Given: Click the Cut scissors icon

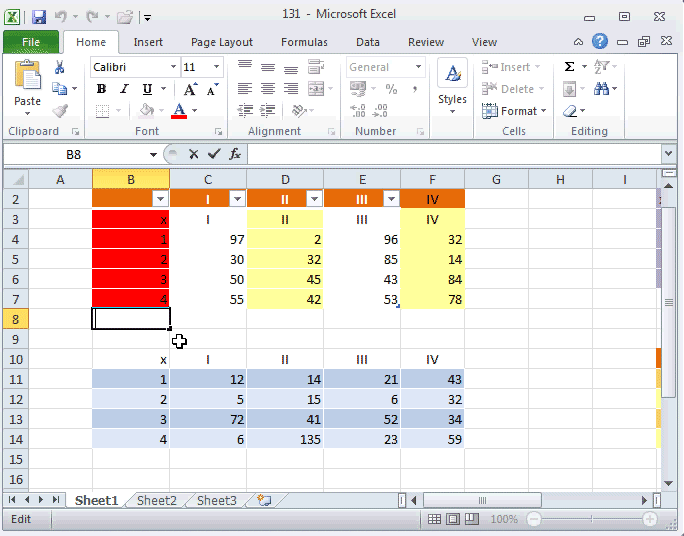Looking at the screenshot, I should pos(59,67).
